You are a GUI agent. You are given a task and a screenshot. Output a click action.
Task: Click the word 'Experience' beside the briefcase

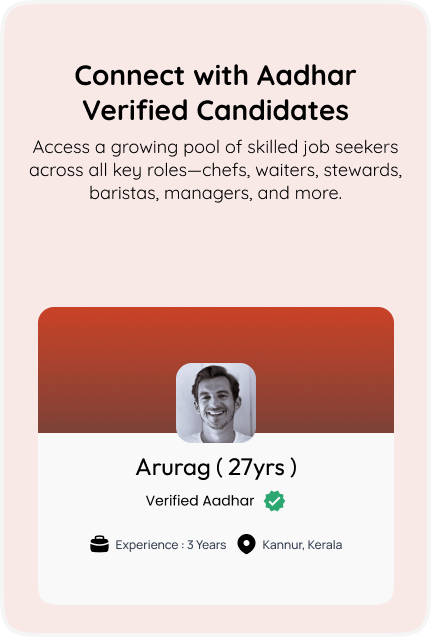tap(147, 545)
